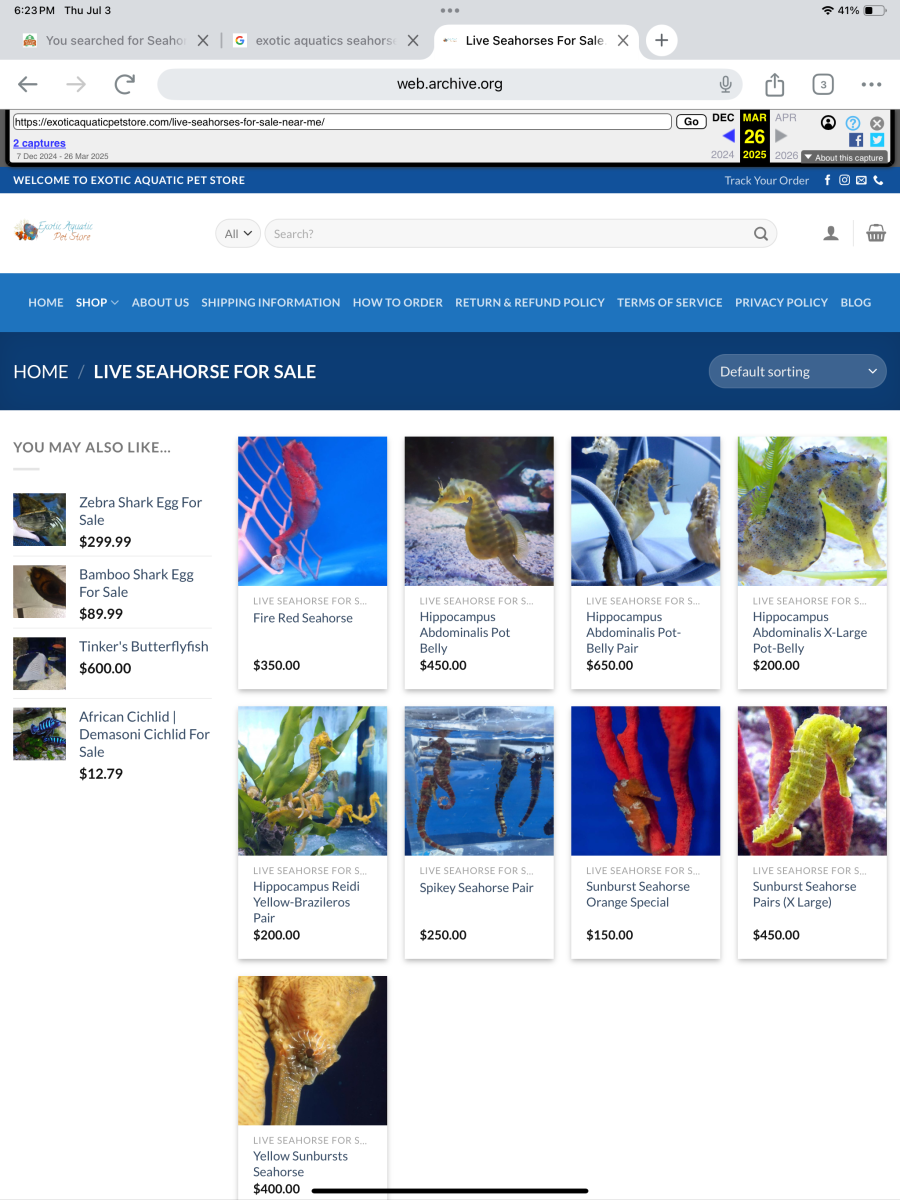900x1200 pixels.
Task: Focus the Wayback Machine URL input field
Action: click(342, 122)
